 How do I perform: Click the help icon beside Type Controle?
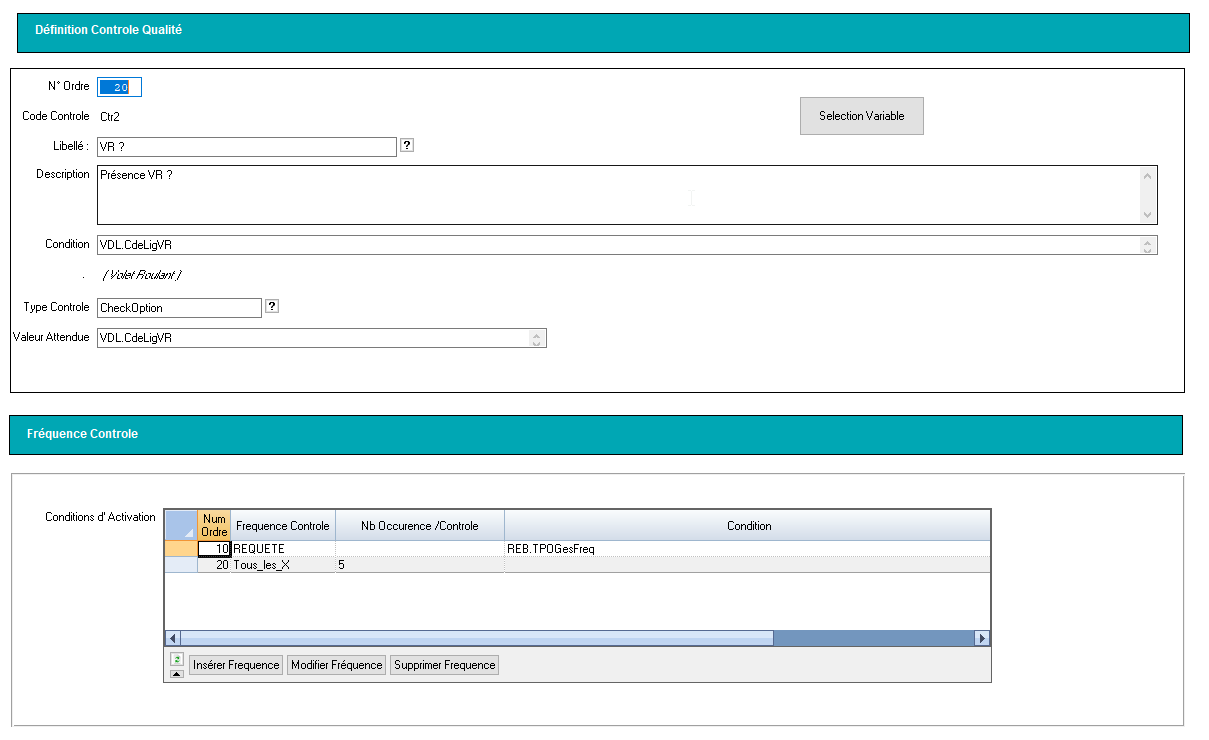[x=272, y=306]
